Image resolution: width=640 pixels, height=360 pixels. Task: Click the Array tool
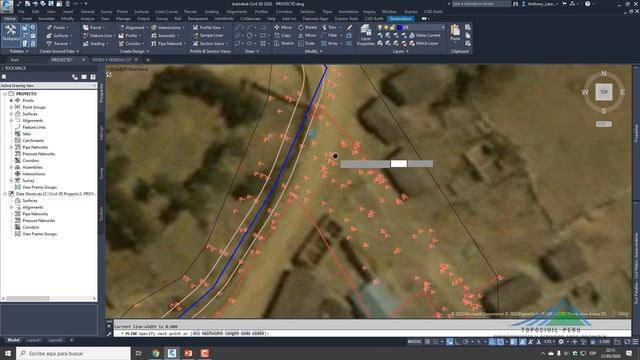pyautogui.click(x=330, y=43)
